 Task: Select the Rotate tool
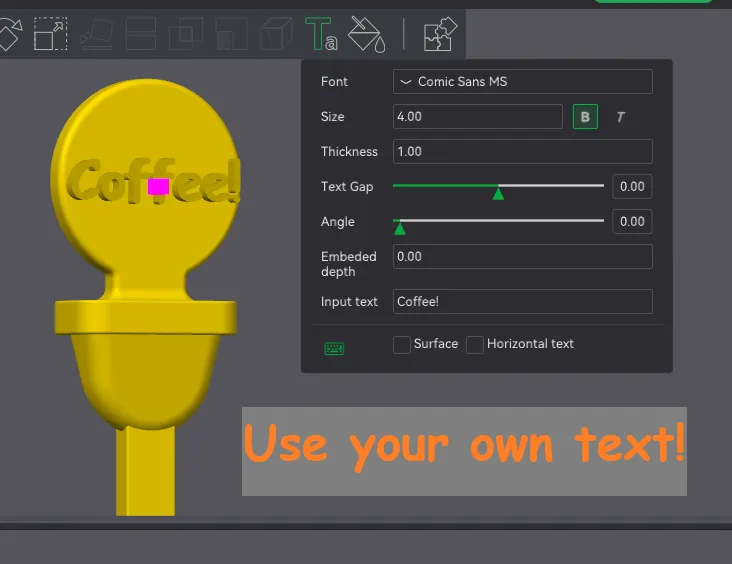pos(8,35)
